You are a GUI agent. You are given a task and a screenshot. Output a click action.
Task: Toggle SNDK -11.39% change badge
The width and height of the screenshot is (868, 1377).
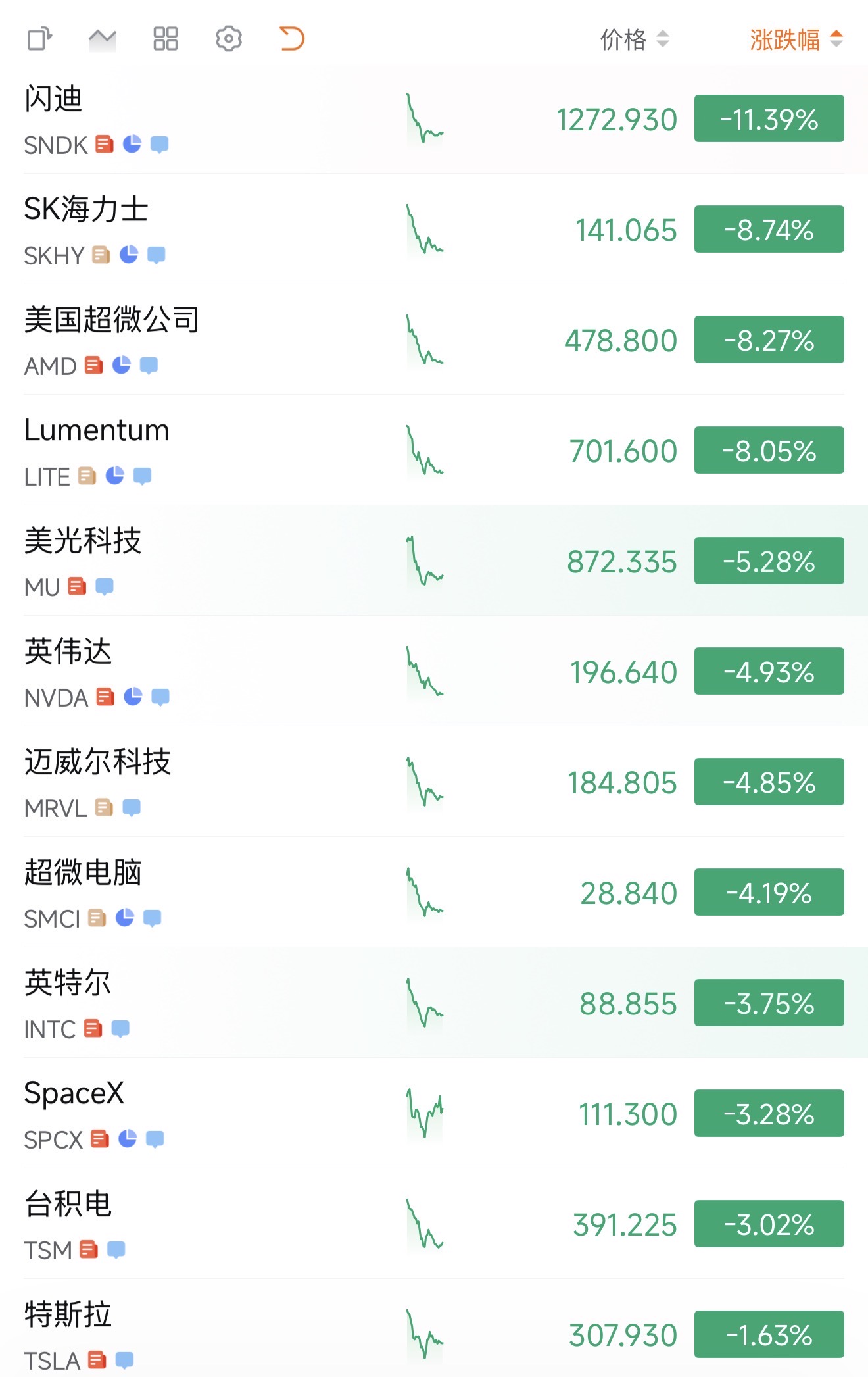(769, 119)
